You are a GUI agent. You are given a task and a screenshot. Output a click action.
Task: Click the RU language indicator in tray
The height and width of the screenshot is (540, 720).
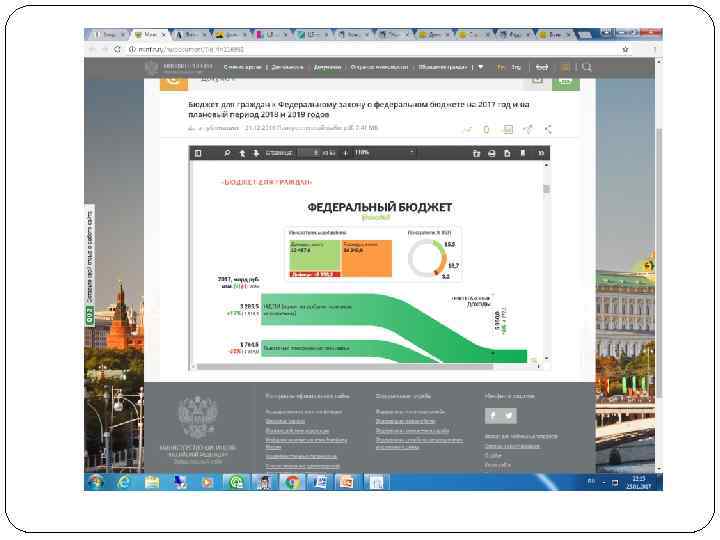pyautogui.click(x=591, y=481)
